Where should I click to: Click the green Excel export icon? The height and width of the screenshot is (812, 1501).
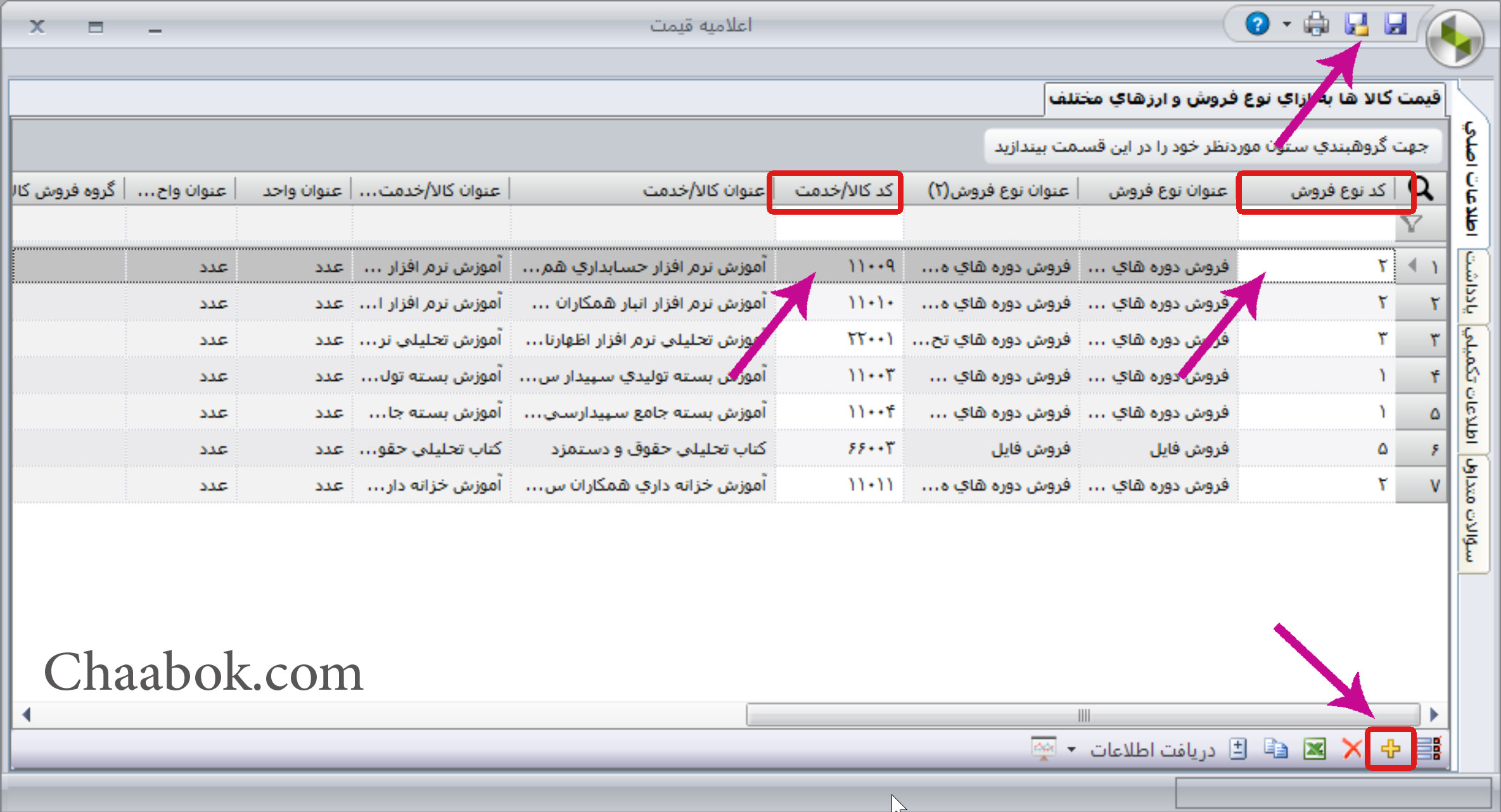point(1315,749)
